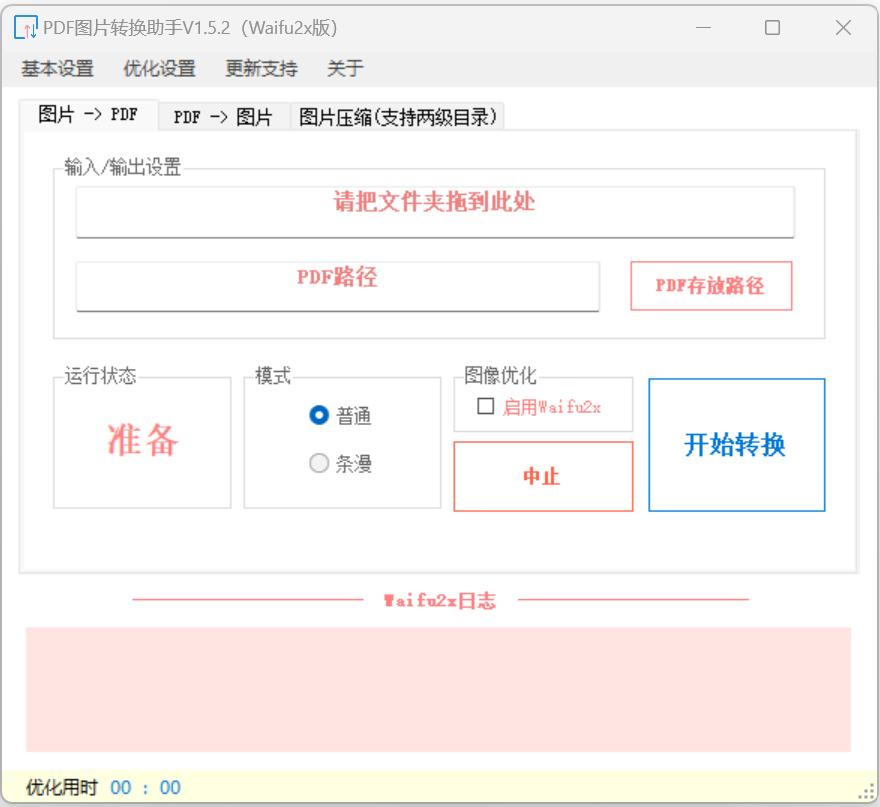Click the 00 : 00 timer value

click(x=145, y=787)
